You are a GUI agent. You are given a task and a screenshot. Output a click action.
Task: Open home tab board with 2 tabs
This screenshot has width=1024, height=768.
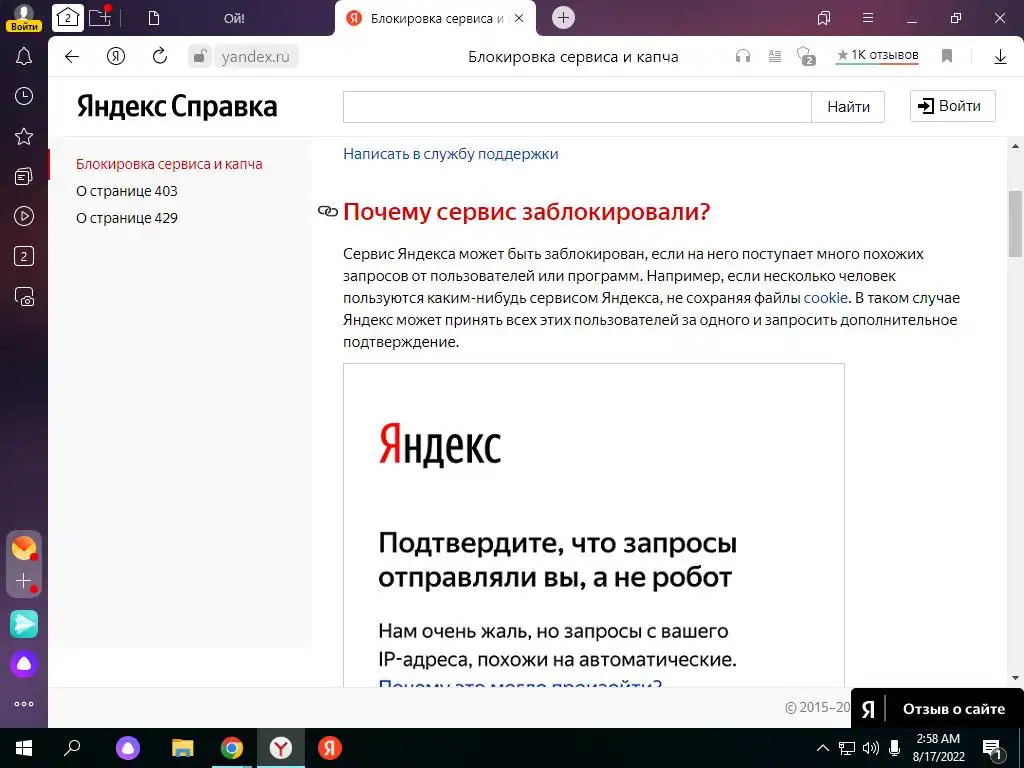tap(68, 18)
